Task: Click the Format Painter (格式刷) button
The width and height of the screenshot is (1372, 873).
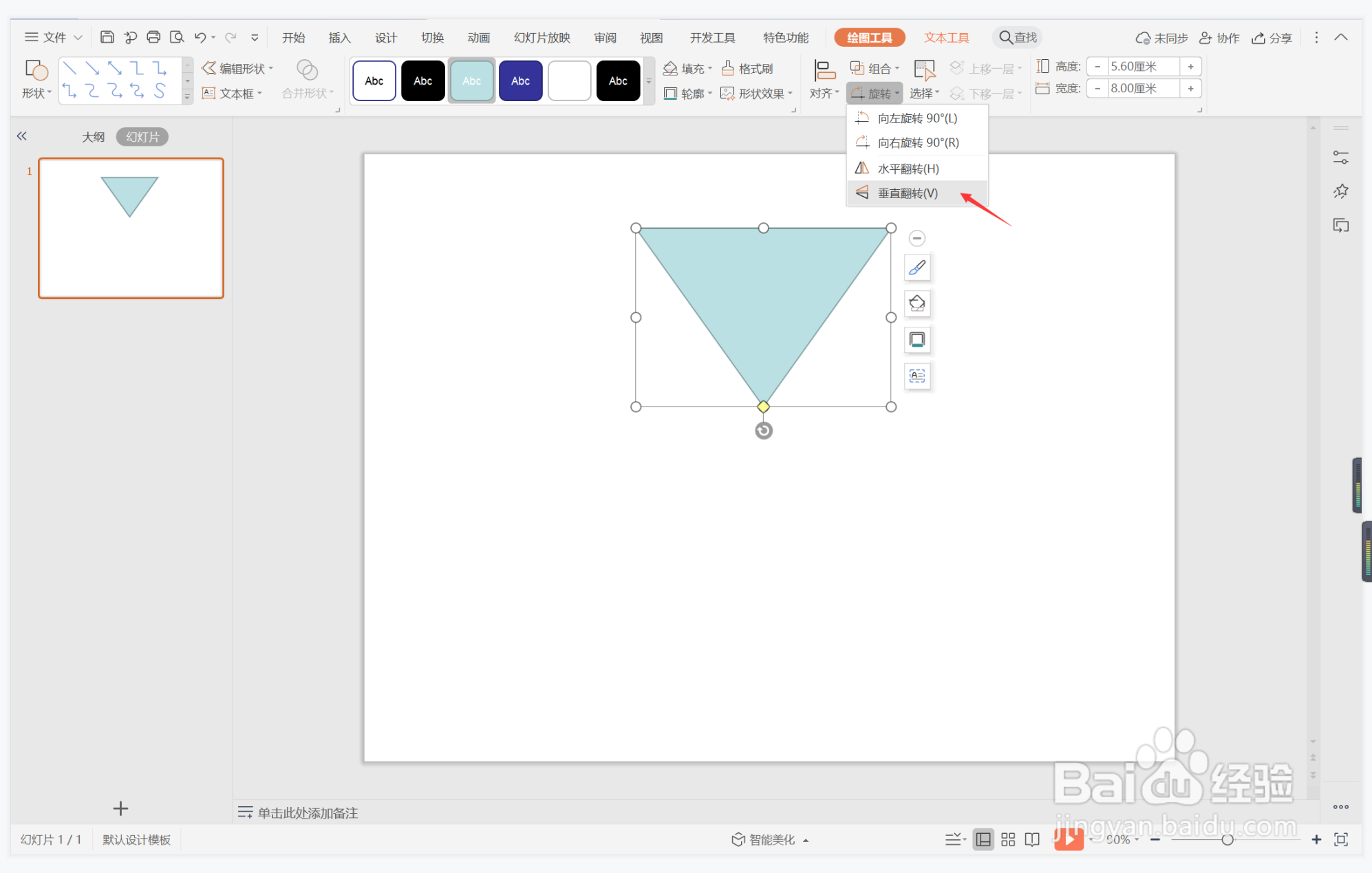Action: tap(747, 68)
